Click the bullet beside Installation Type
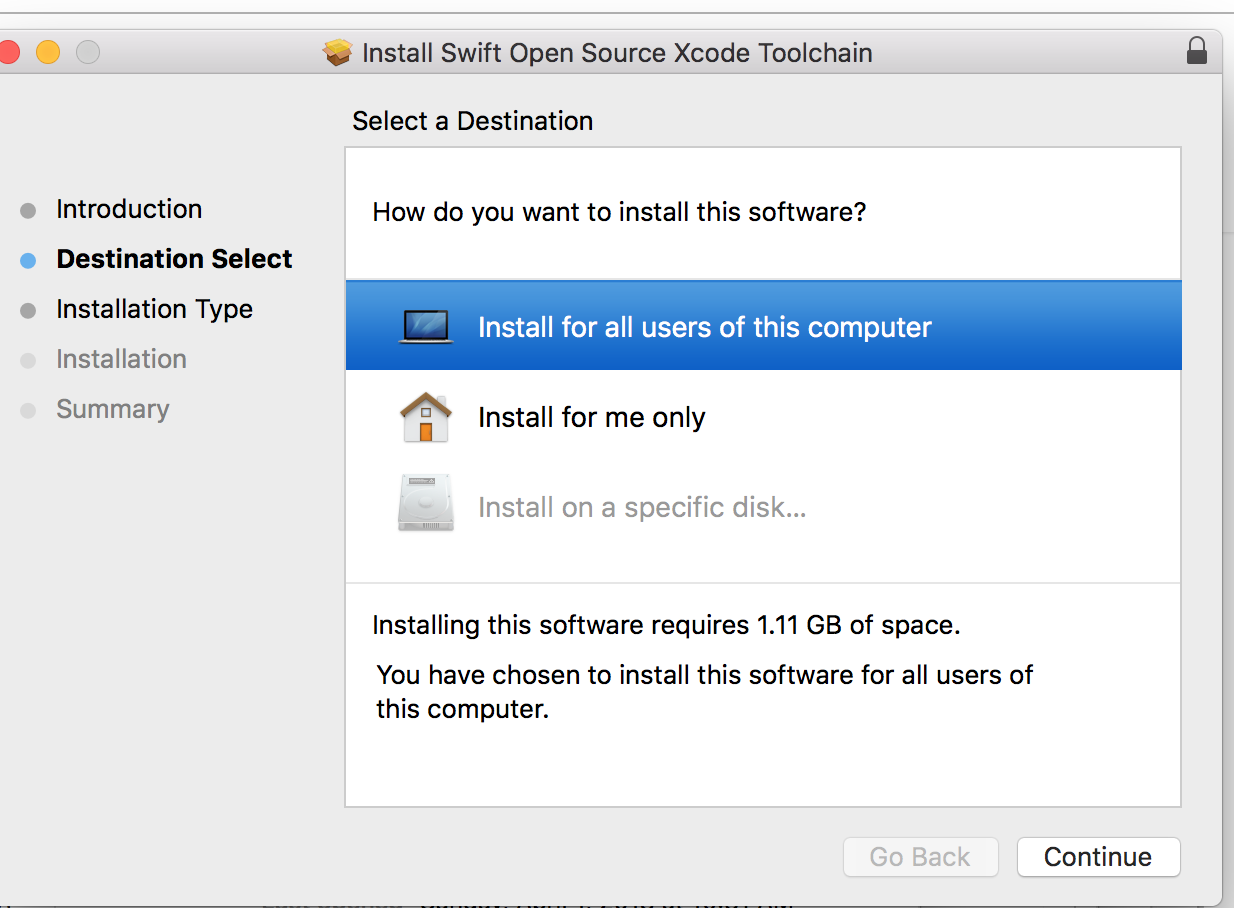This screenshot has height=908, width=1234. (28, 310)
